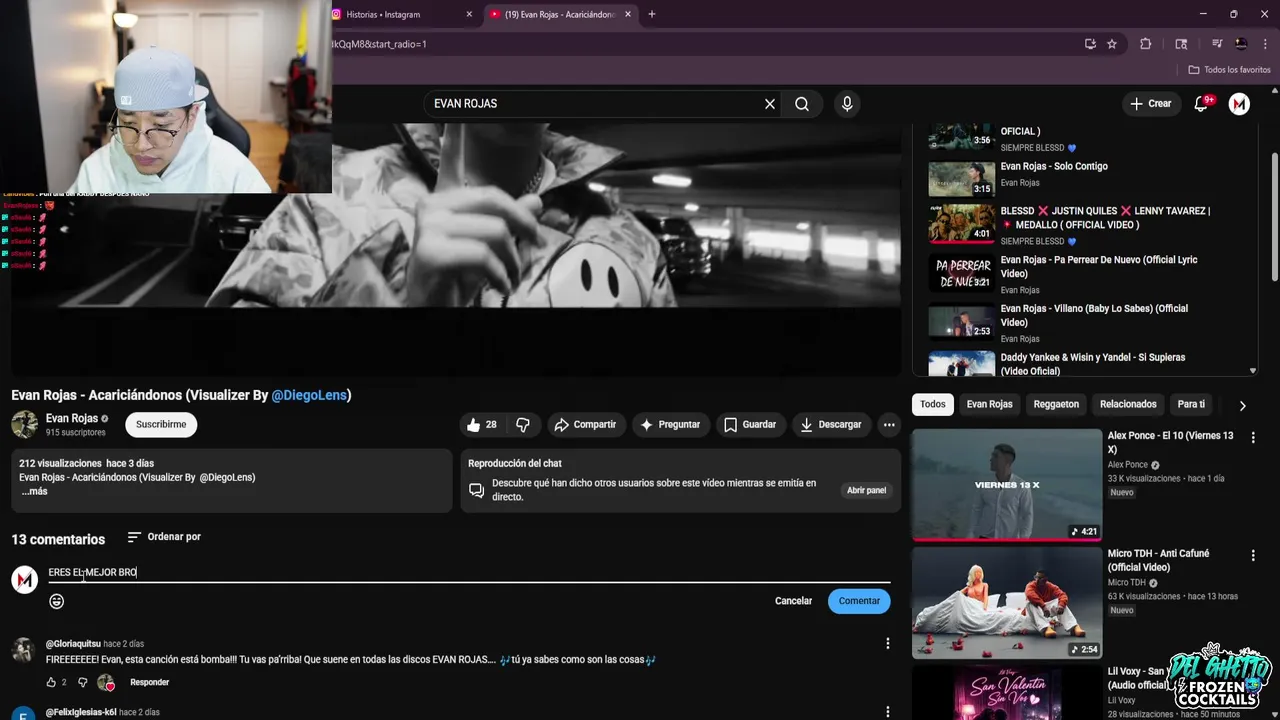Select the Evan Rojas filter chip
This screenshot has height=720, width=1280.
(989, 404)
